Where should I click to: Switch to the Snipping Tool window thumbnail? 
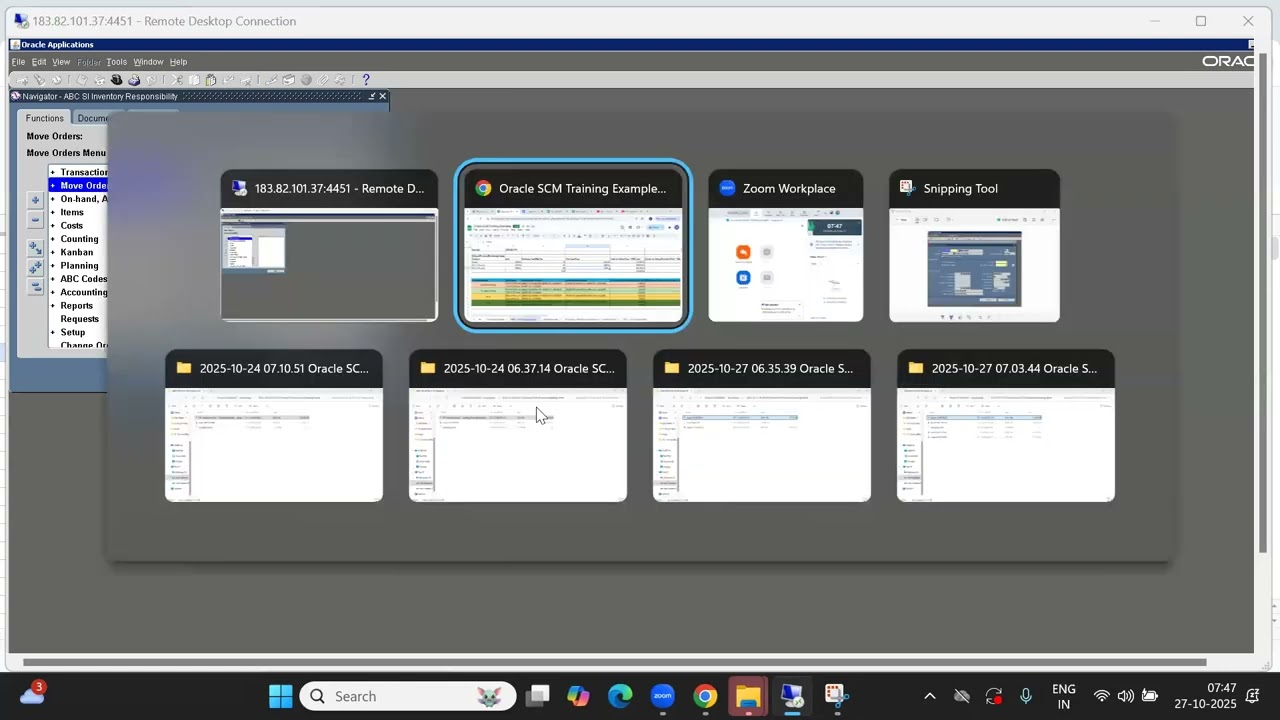click(975, 246)
